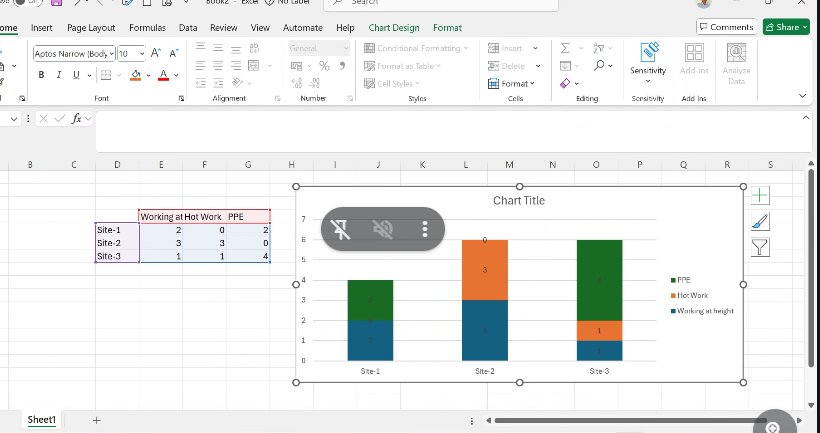This screenshot has width=820, height=433.
Task: Click the Sensitivity icon in ribbon
Action: 648,52
